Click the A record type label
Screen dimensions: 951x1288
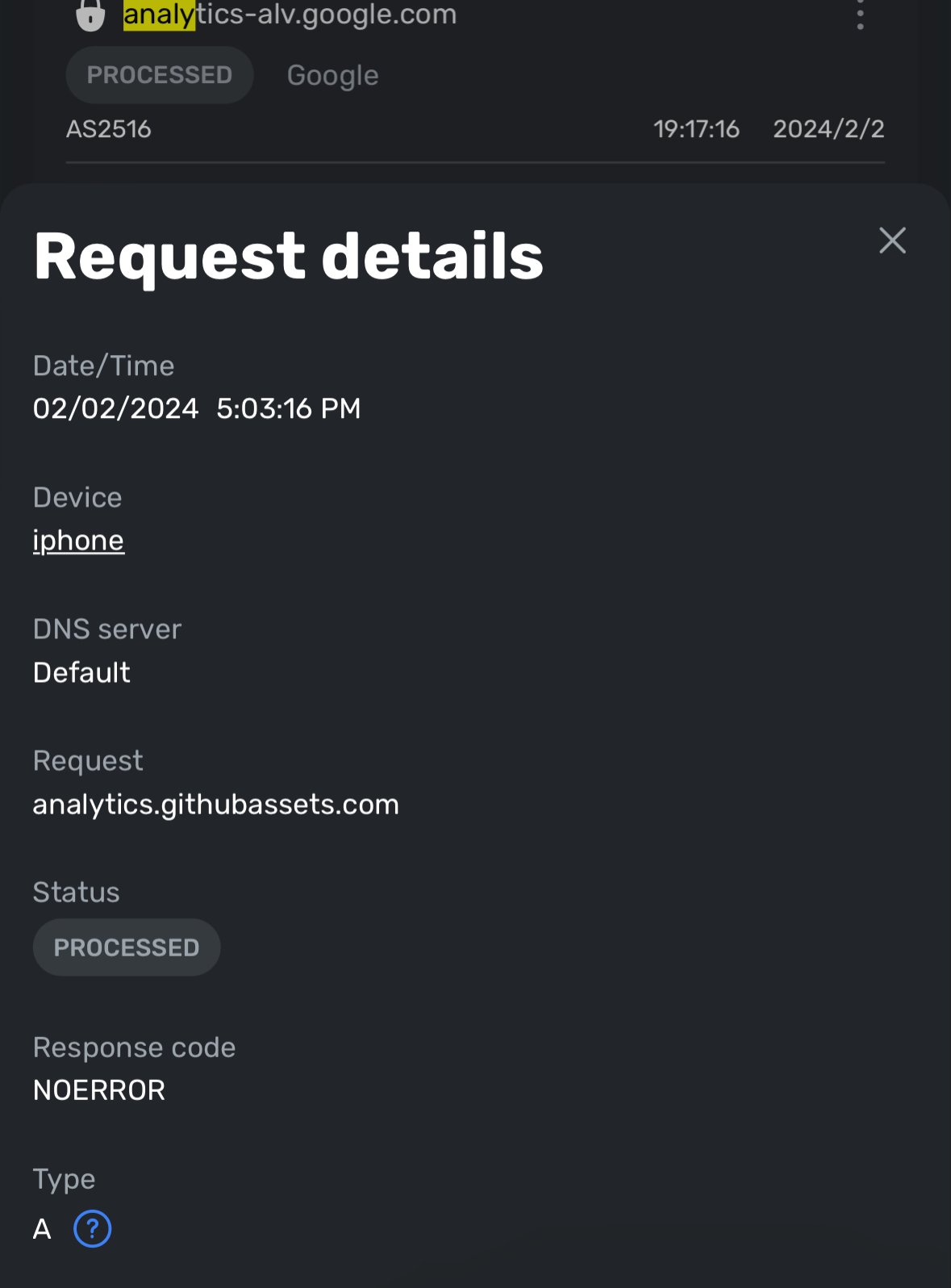(41, 1230)
